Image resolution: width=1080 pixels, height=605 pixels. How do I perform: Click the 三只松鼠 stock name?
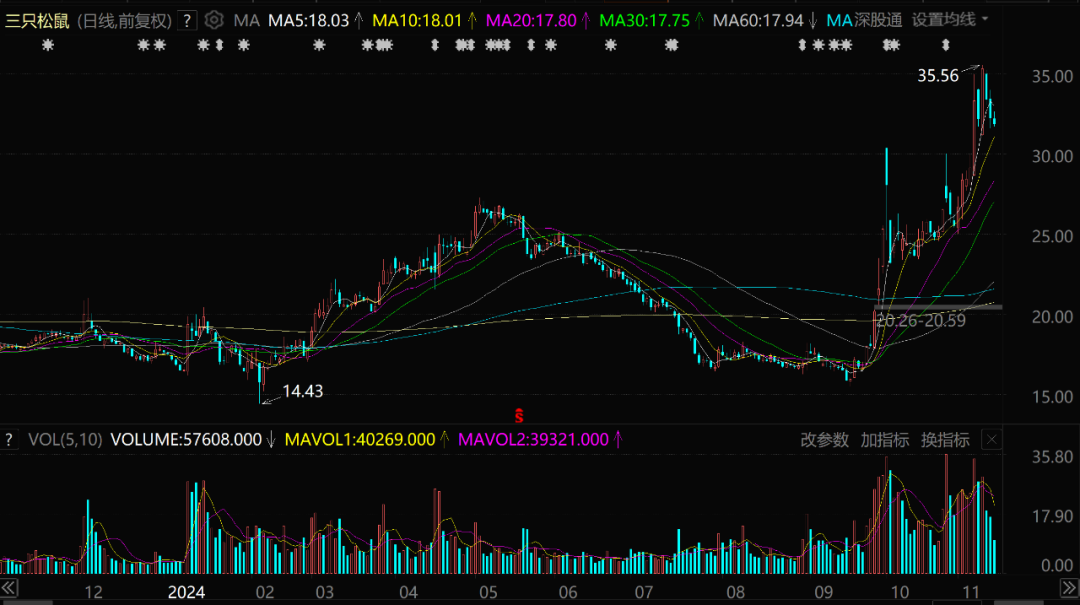37,21
